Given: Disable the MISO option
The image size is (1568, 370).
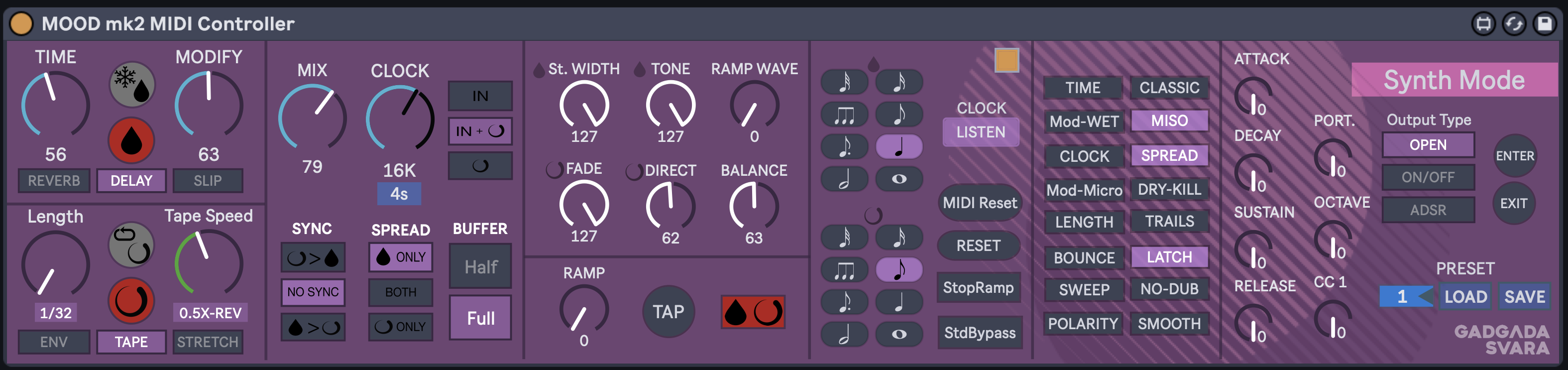Looking at the screenshot, I should (x=1169, y=121).
